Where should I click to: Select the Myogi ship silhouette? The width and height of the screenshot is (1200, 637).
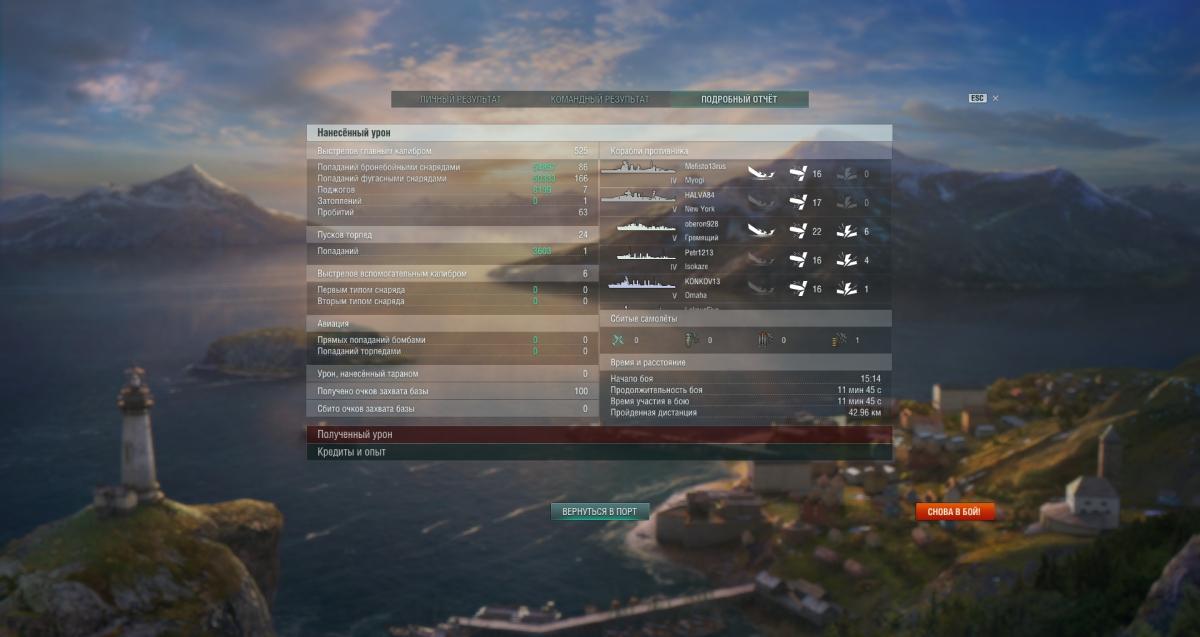pos(637,170)
